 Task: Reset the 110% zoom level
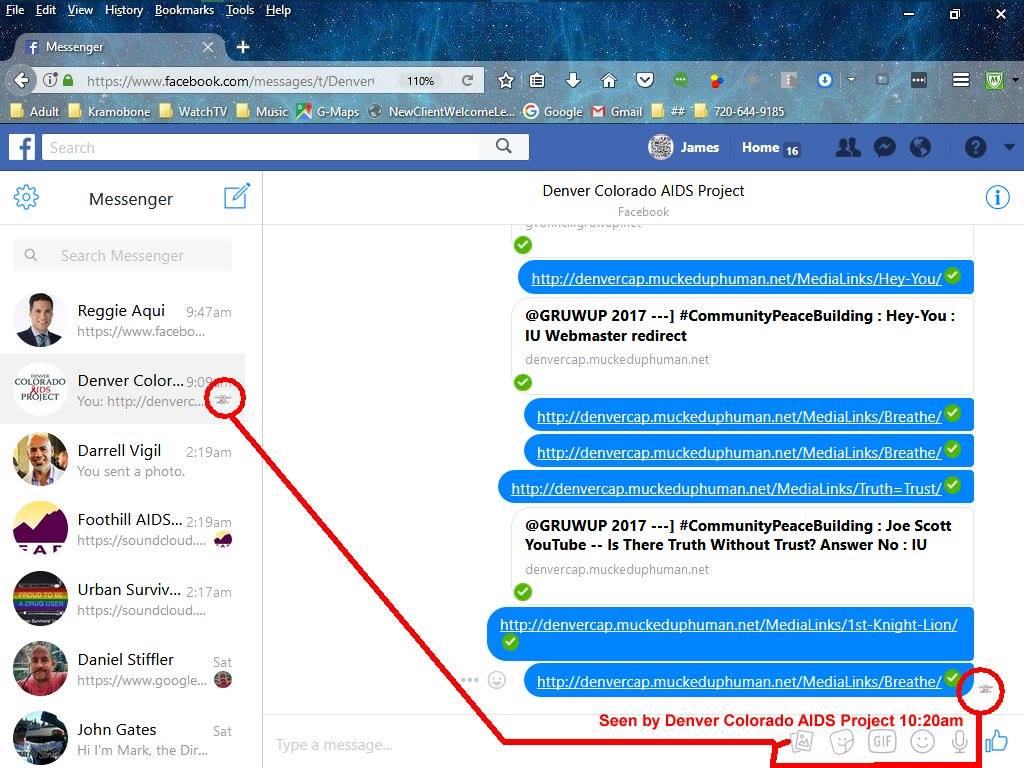click(420, 80)
